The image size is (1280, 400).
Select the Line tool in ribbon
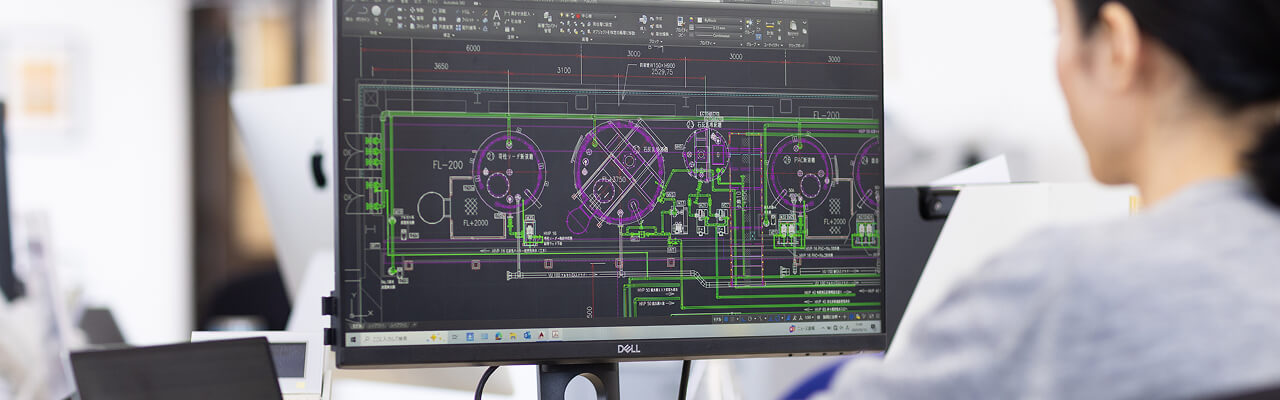click(349, 10)
